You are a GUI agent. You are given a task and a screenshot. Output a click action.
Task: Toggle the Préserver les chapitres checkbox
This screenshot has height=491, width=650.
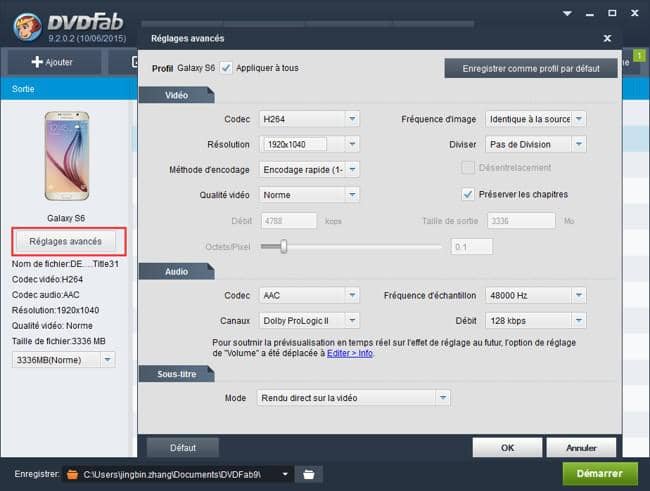pos(468,194)
